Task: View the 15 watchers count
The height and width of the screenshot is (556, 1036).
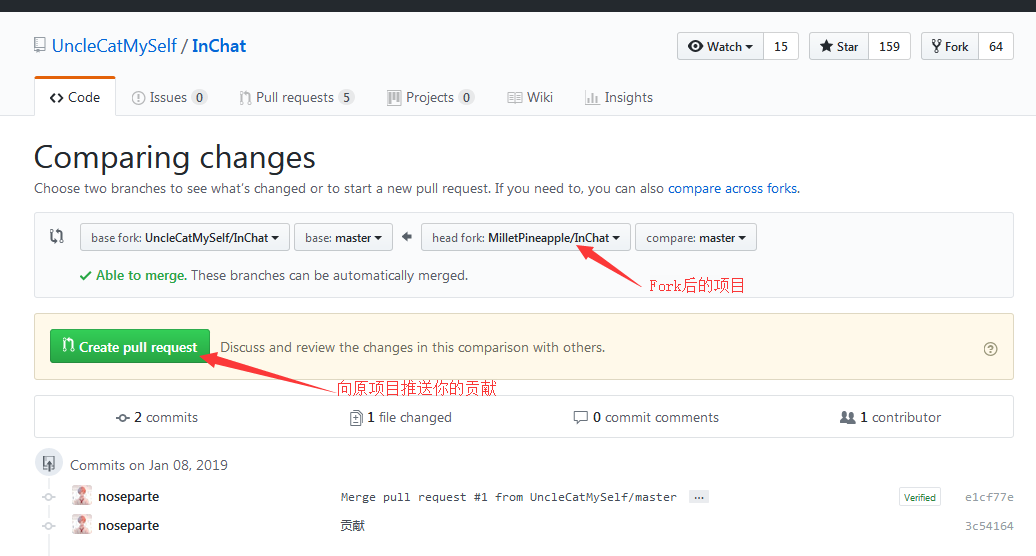Action: 781,46
